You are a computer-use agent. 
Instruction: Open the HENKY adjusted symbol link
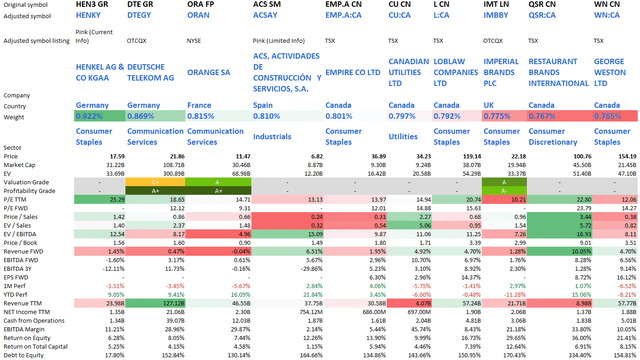(x=88, y=16)
